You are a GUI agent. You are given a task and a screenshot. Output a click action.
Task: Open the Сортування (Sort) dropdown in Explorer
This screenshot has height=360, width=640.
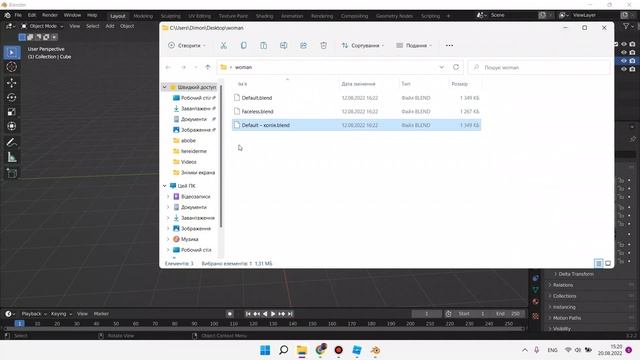pyautogui.click(x=362, y=45)
